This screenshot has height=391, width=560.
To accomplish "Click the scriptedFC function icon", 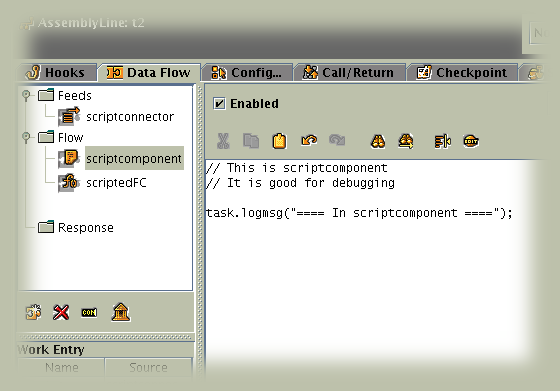I will coord(69,182).
